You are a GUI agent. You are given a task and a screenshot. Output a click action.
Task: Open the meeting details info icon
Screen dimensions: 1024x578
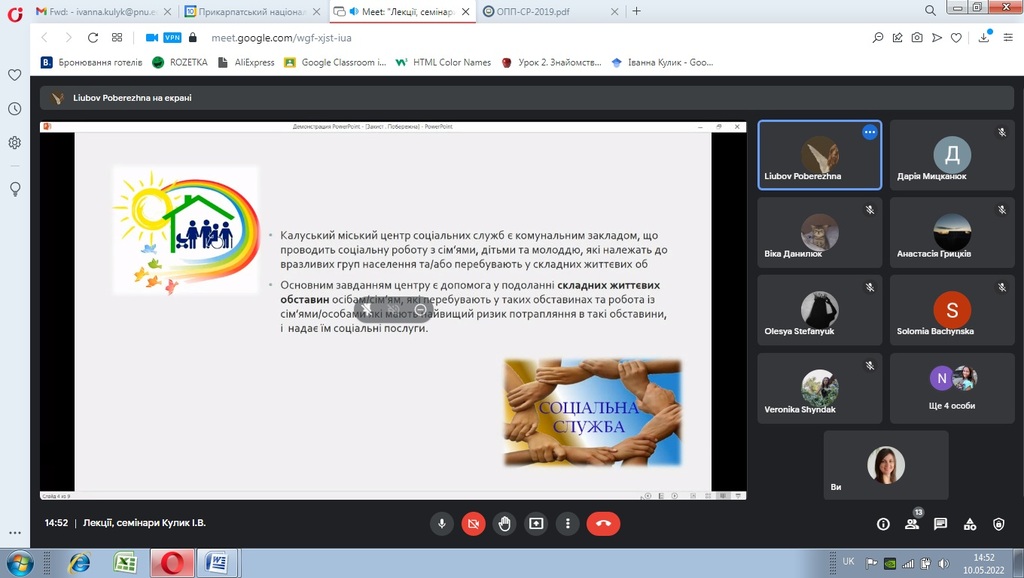click(x=883, y=523)
